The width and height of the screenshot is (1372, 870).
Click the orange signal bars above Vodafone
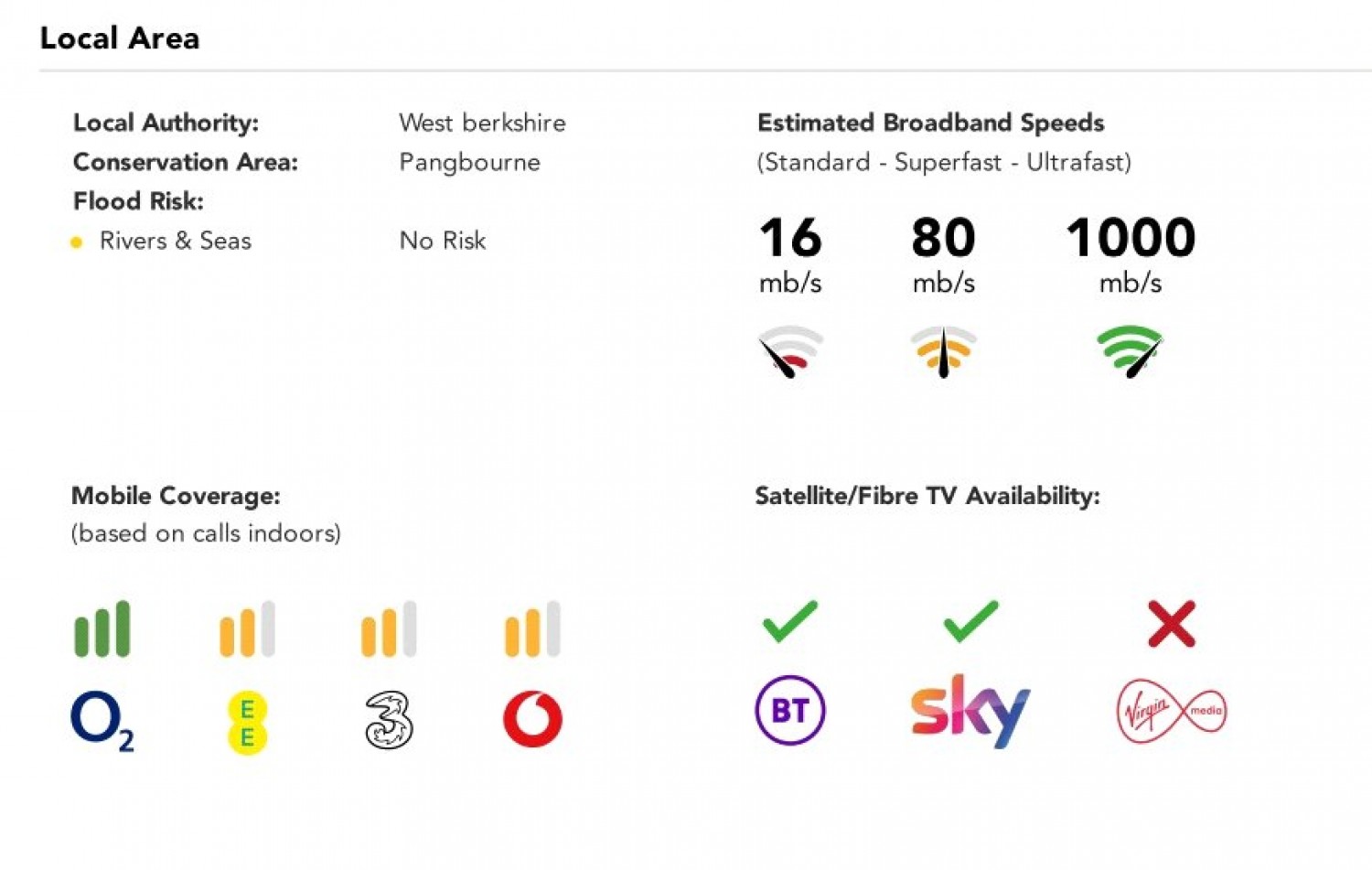pyautogui.click(x=532, y=629)
